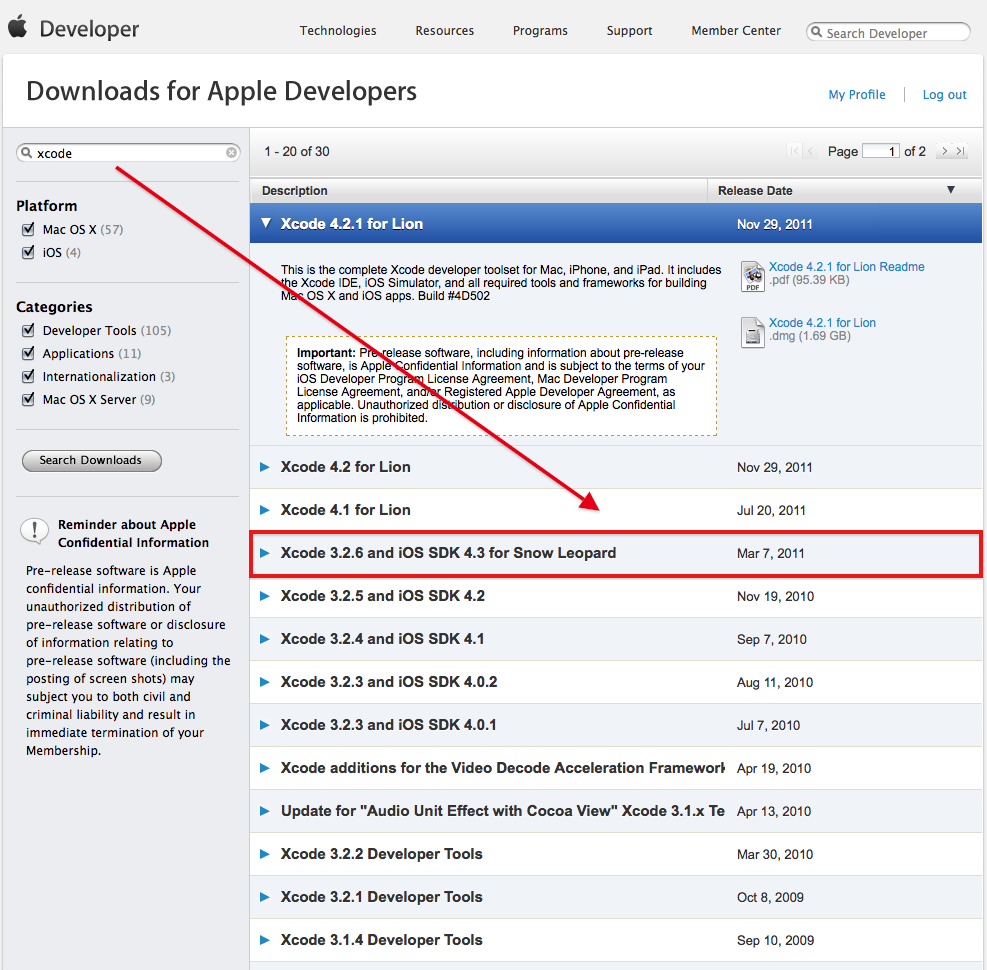Image resolution: width=987 pixels, height=970 pixels.
Task: Uncheck the Developer Tools category
Action: click(28, 330)
